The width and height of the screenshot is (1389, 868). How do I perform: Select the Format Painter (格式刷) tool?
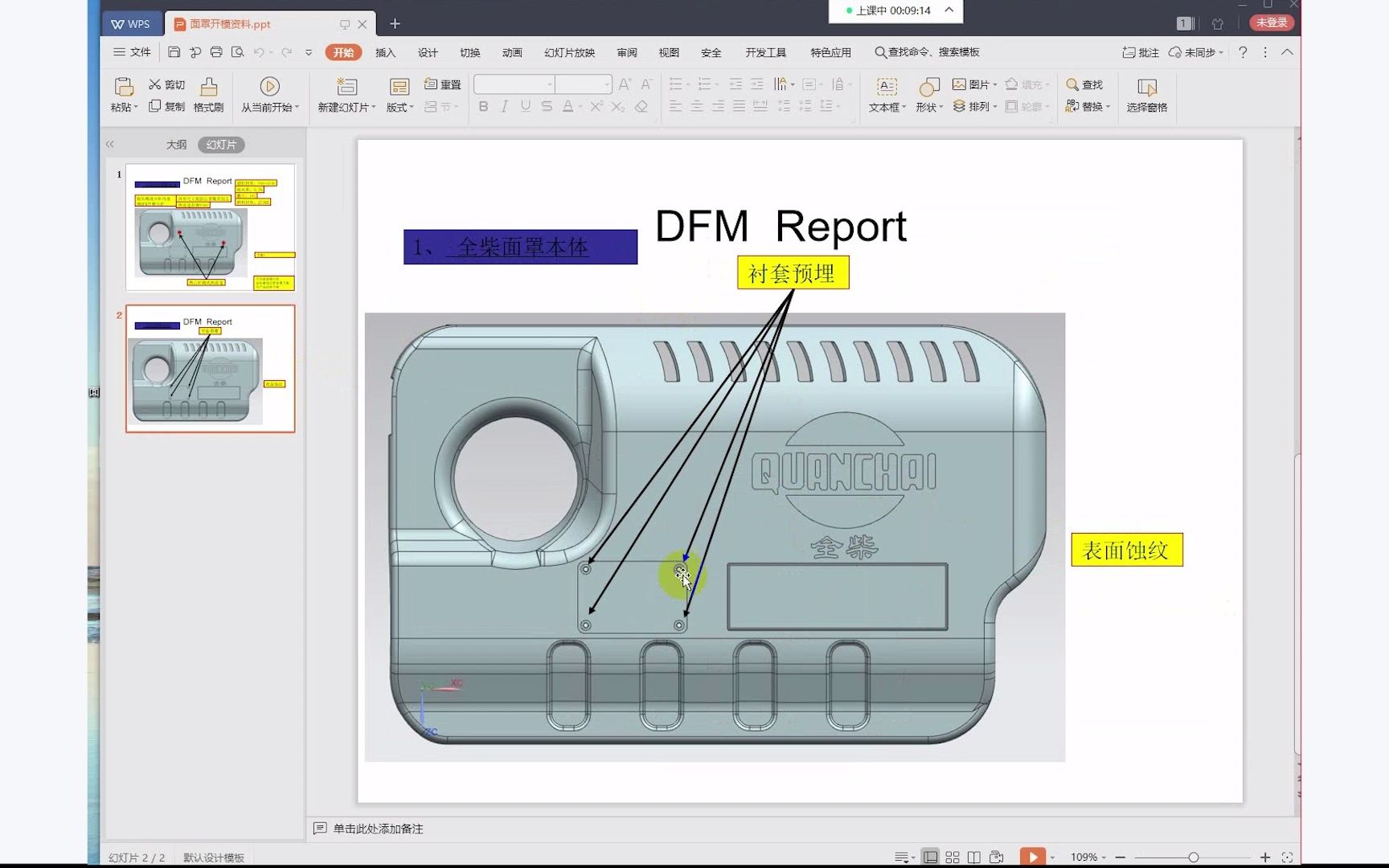208,95
